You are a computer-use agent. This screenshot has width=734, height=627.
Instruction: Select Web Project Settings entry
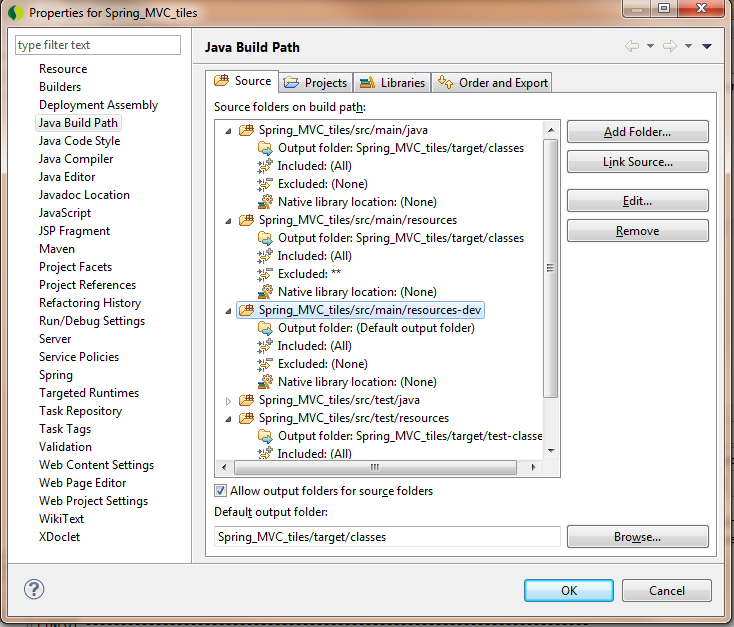[x=93, y=501]
